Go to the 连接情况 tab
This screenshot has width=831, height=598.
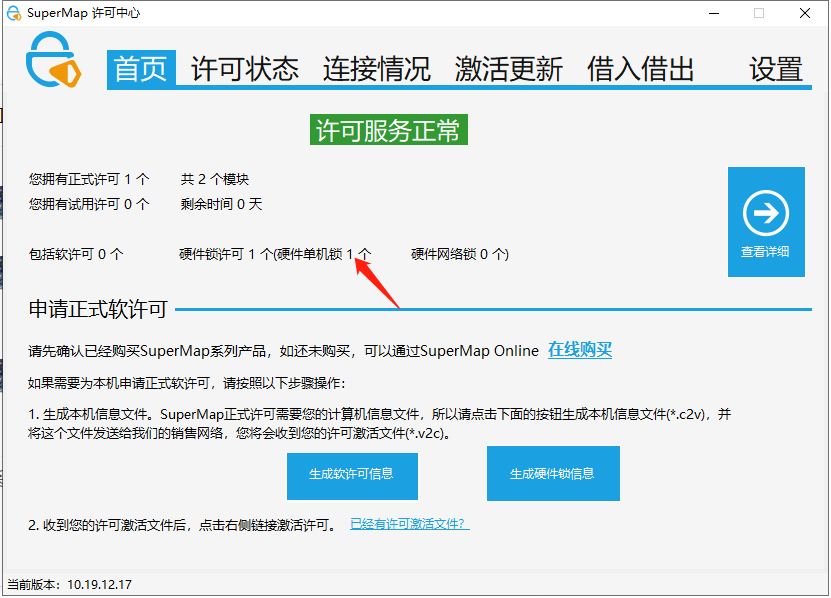point(376,69)
